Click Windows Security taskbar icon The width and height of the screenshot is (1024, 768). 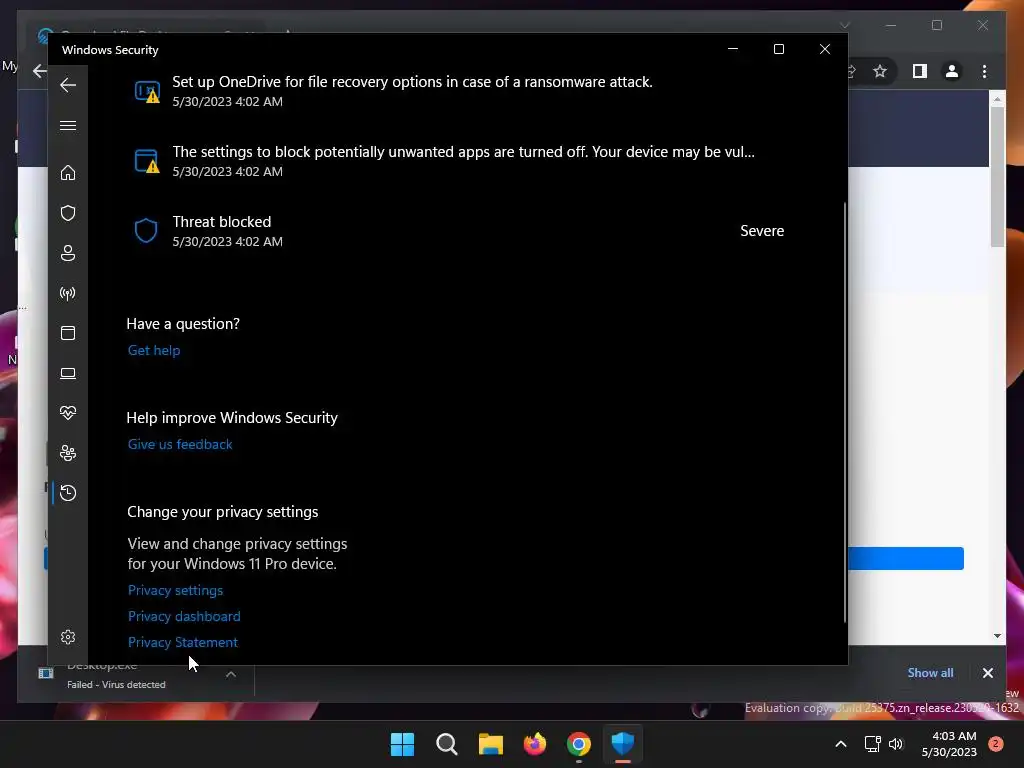point(622,744)
